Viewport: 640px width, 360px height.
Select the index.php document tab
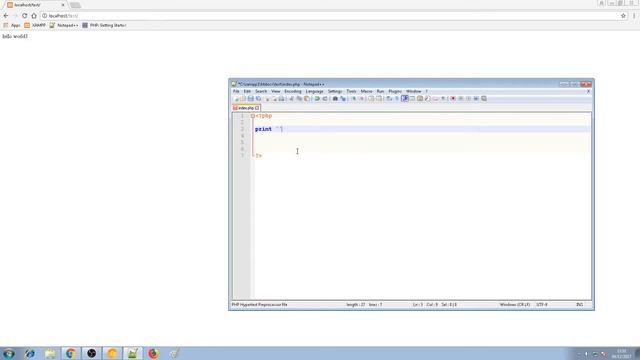pos(246,108)
